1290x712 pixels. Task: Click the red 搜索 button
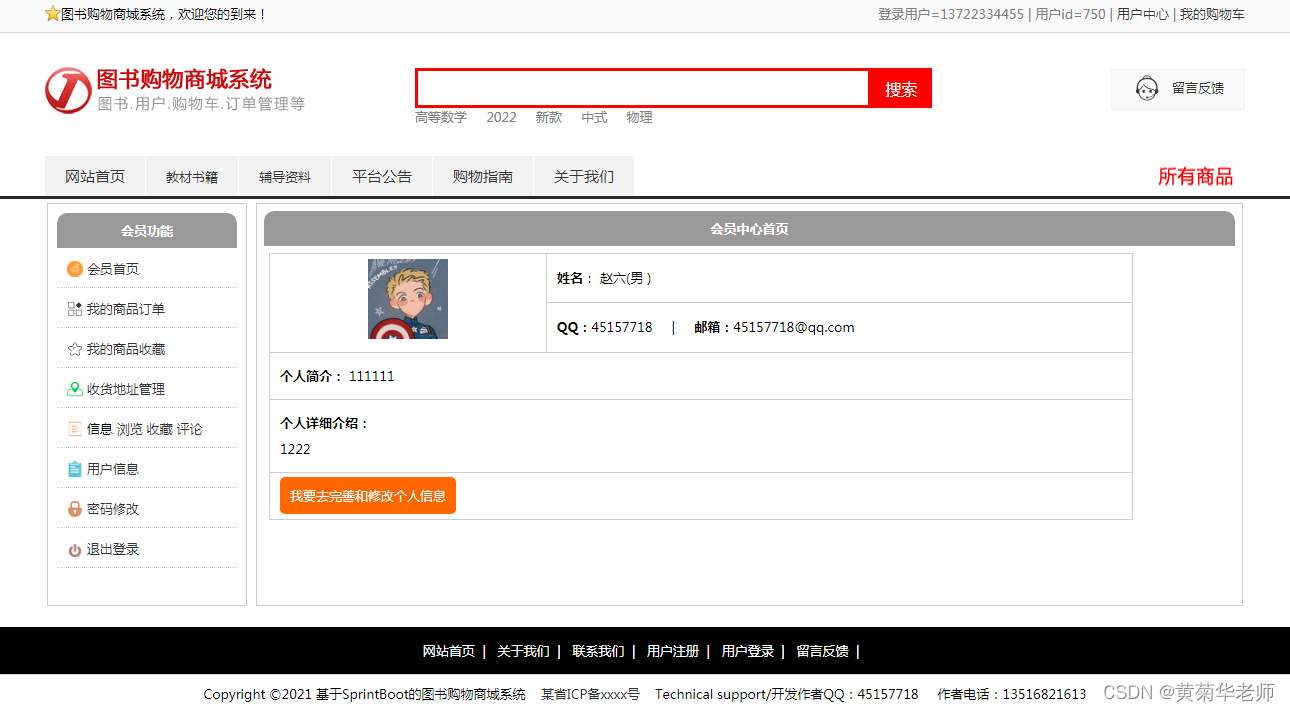click(901, 88)
